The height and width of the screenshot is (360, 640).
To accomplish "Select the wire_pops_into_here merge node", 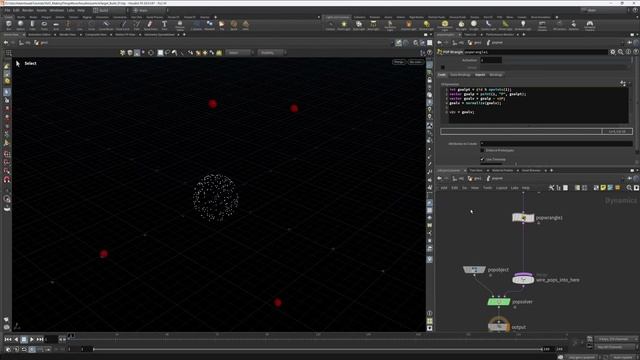I will [x=523, y=280].
